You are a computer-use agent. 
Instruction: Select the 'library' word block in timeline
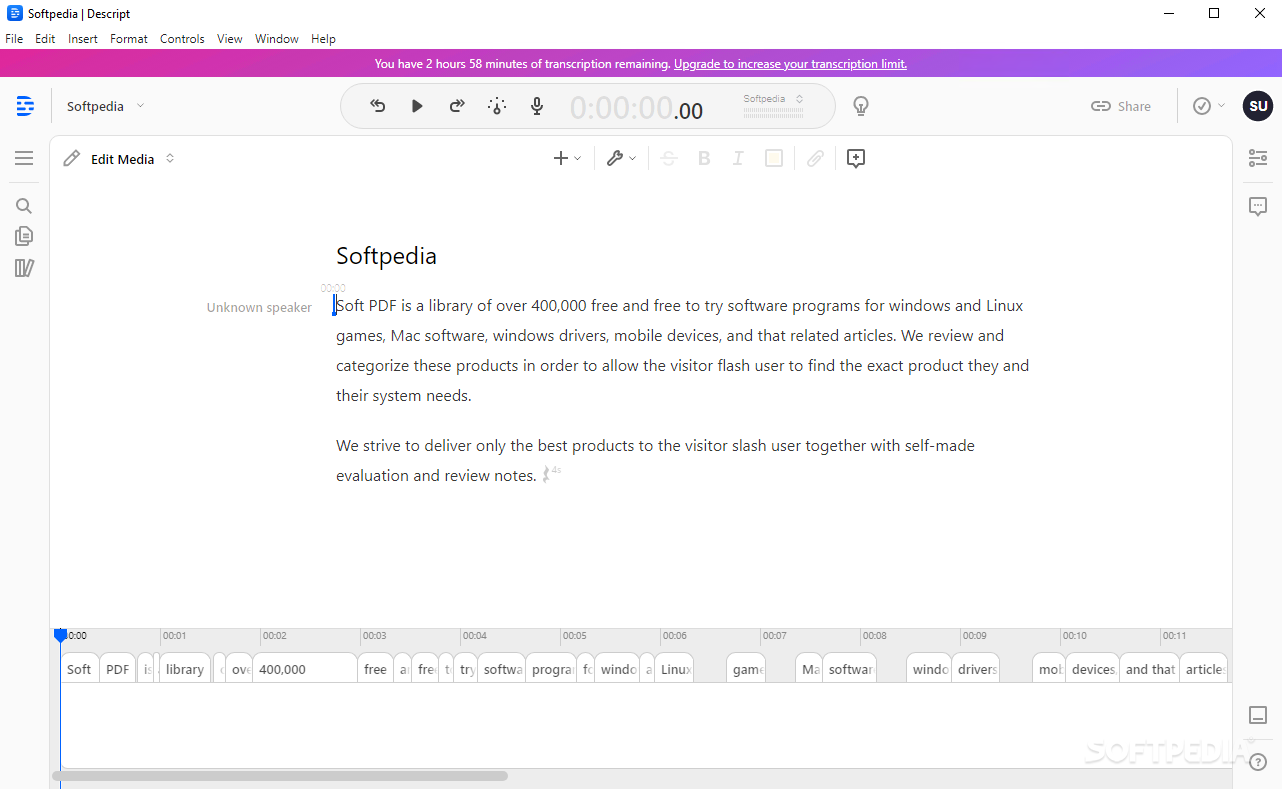[185, 669]
